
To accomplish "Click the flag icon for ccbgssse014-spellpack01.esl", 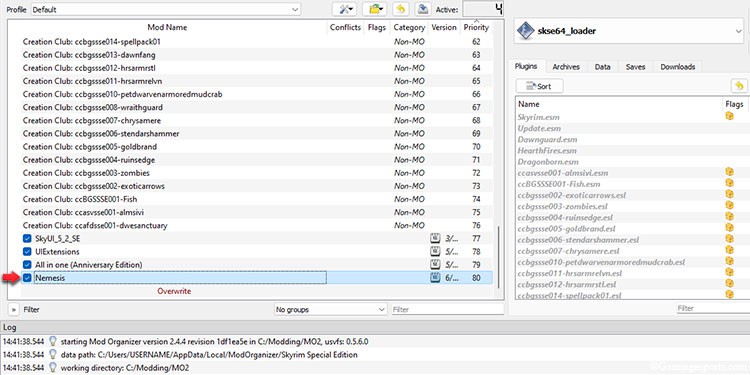I will point(729,294).
